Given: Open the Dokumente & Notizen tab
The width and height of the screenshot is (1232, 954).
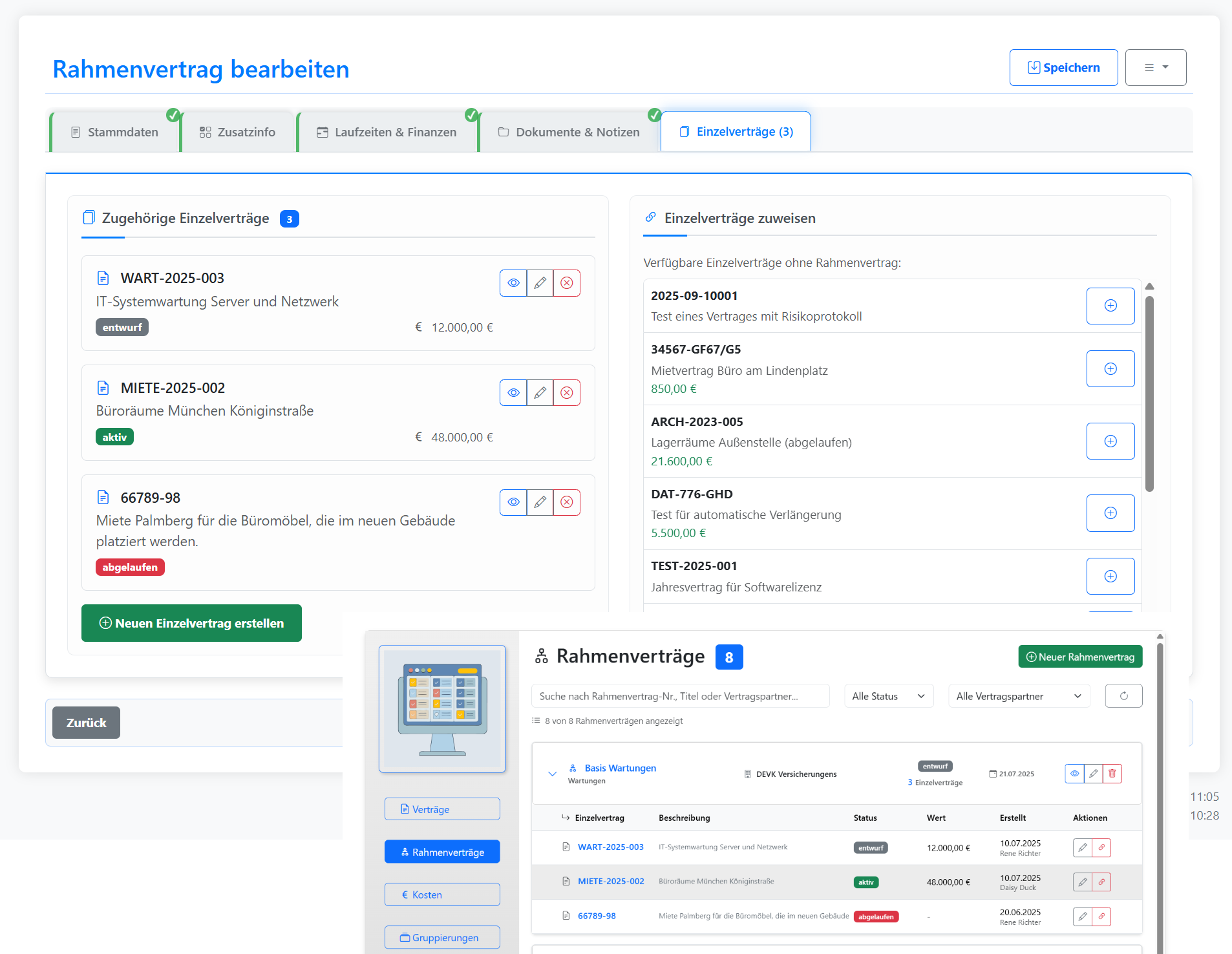Looking at the screenshot, I should 569,131.
